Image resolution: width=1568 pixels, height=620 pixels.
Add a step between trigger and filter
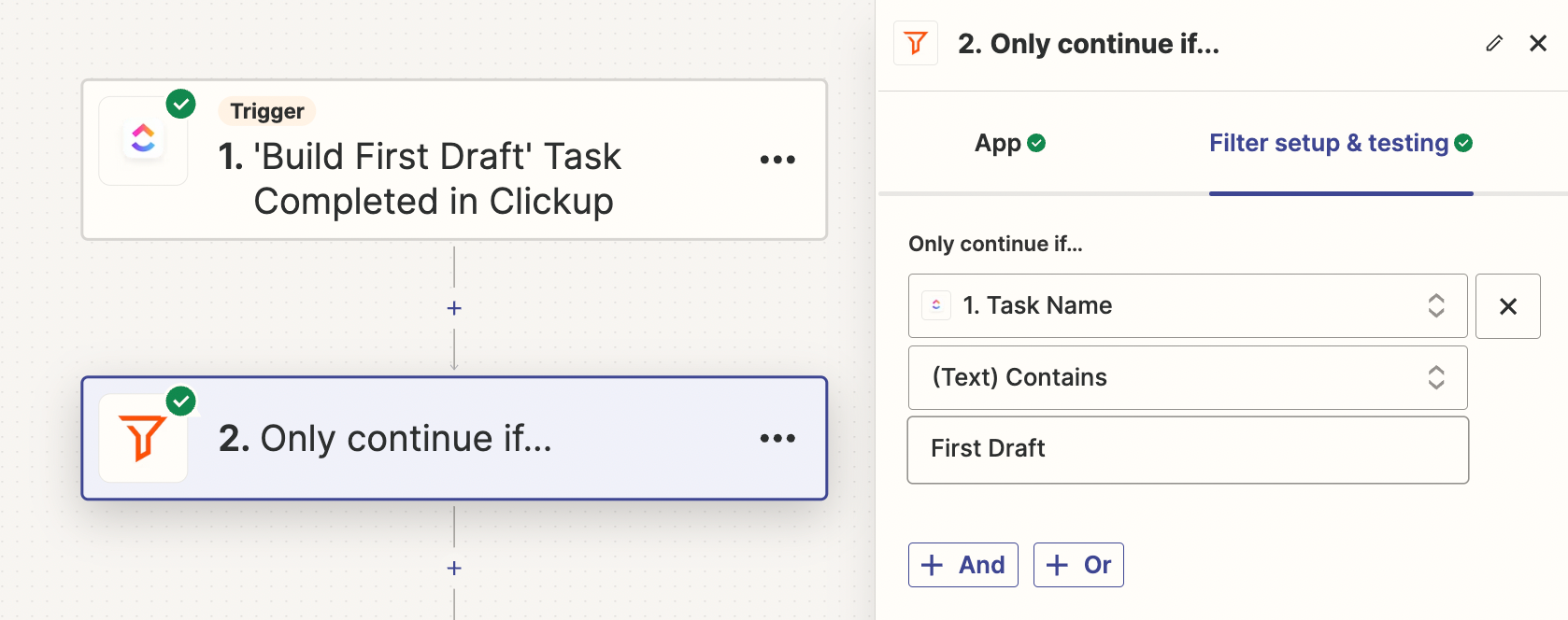pos(454,308)
